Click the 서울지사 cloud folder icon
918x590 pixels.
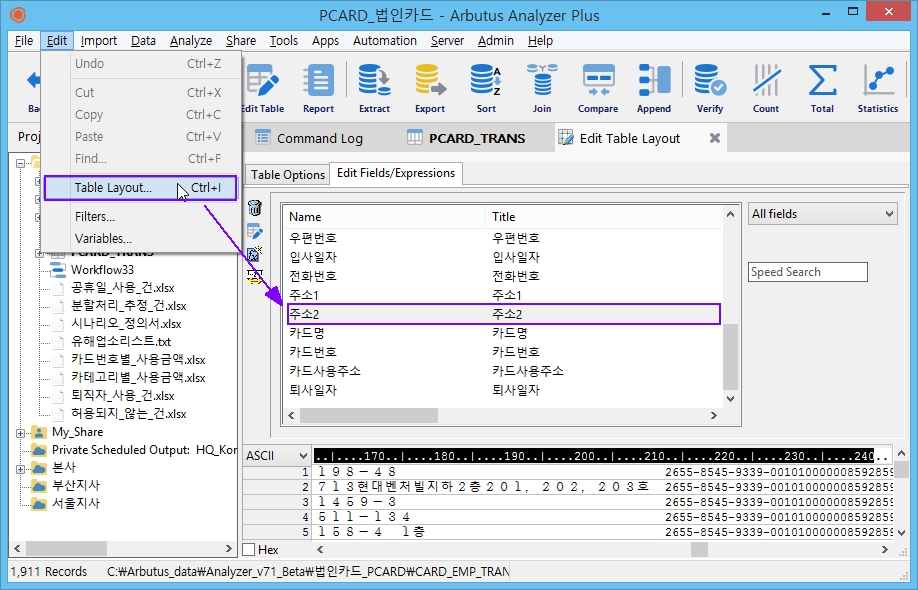click(39, 503)
